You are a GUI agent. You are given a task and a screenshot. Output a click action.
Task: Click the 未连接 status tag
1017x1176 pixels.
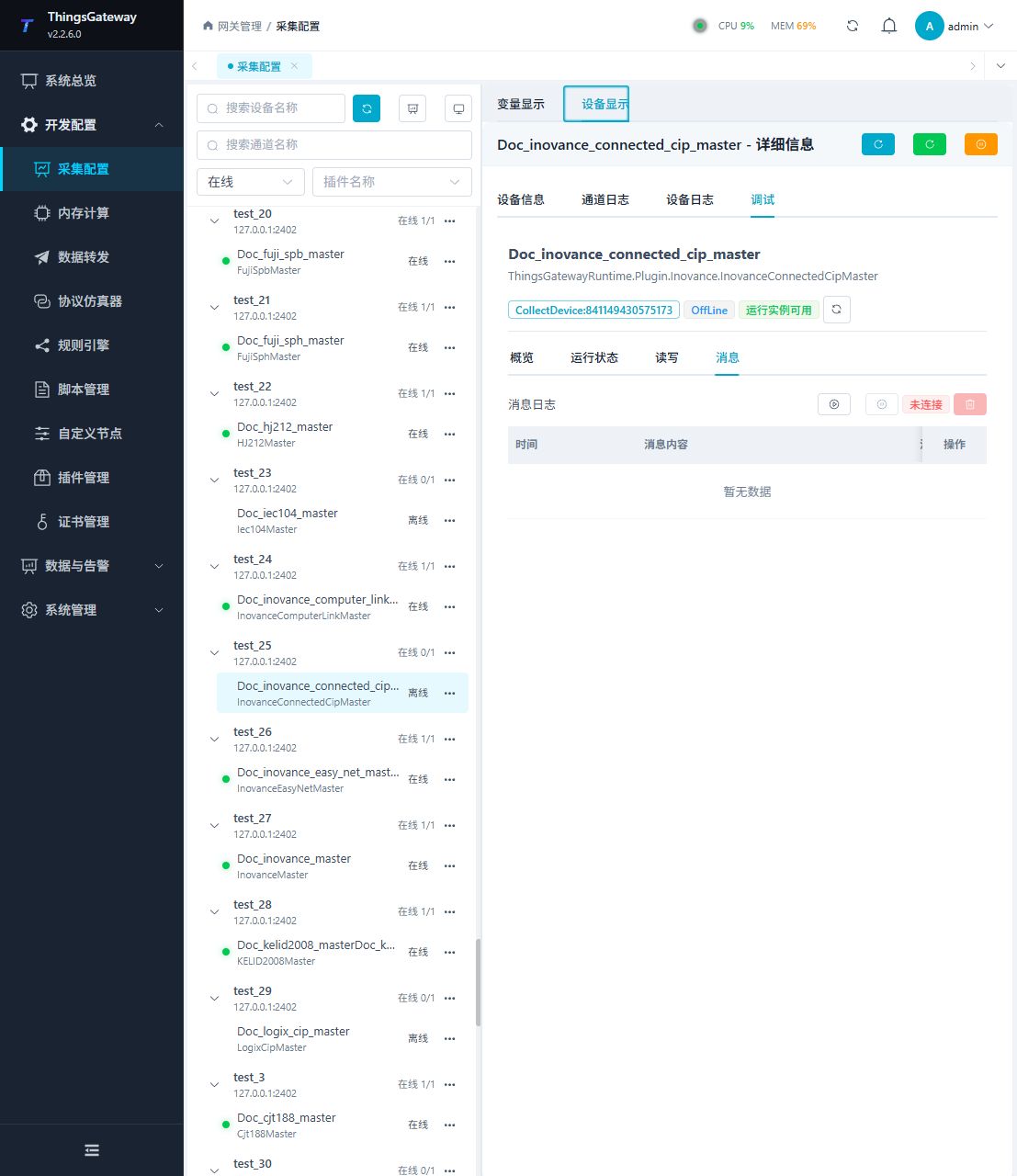[x=926, y=404]
